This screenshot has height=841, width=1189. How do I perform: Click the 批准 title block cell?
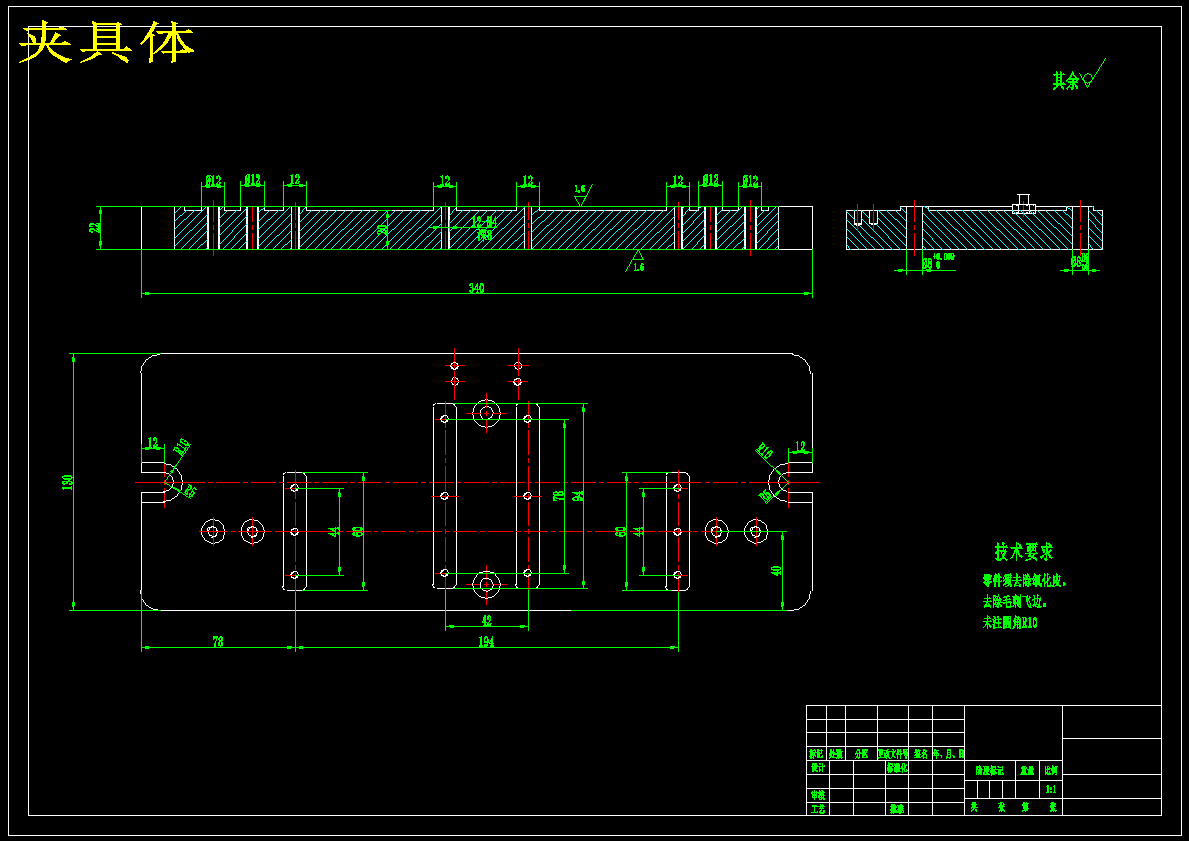(x=897, y=809)
